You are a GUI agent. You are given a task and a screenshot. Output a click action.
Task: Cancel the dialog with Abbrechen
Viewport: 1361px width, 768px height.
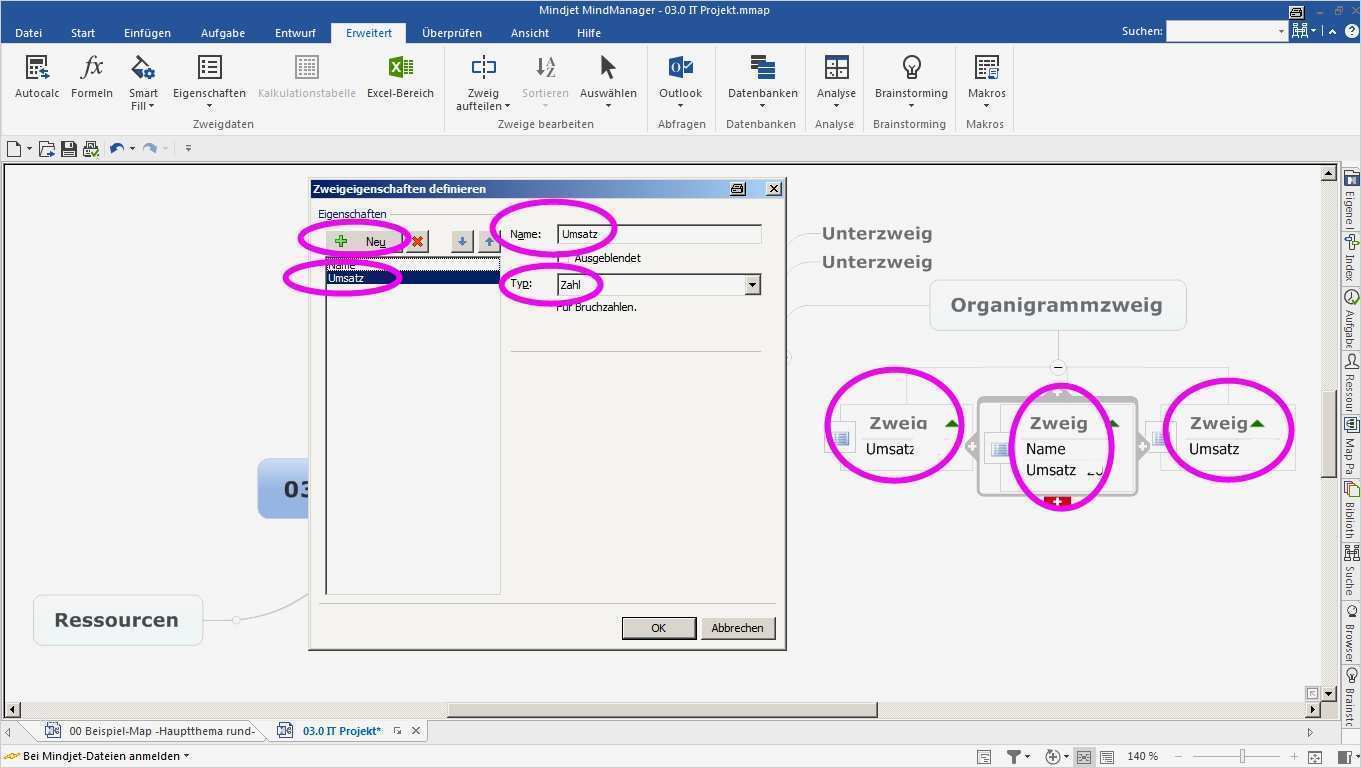(x=738, y=628)
